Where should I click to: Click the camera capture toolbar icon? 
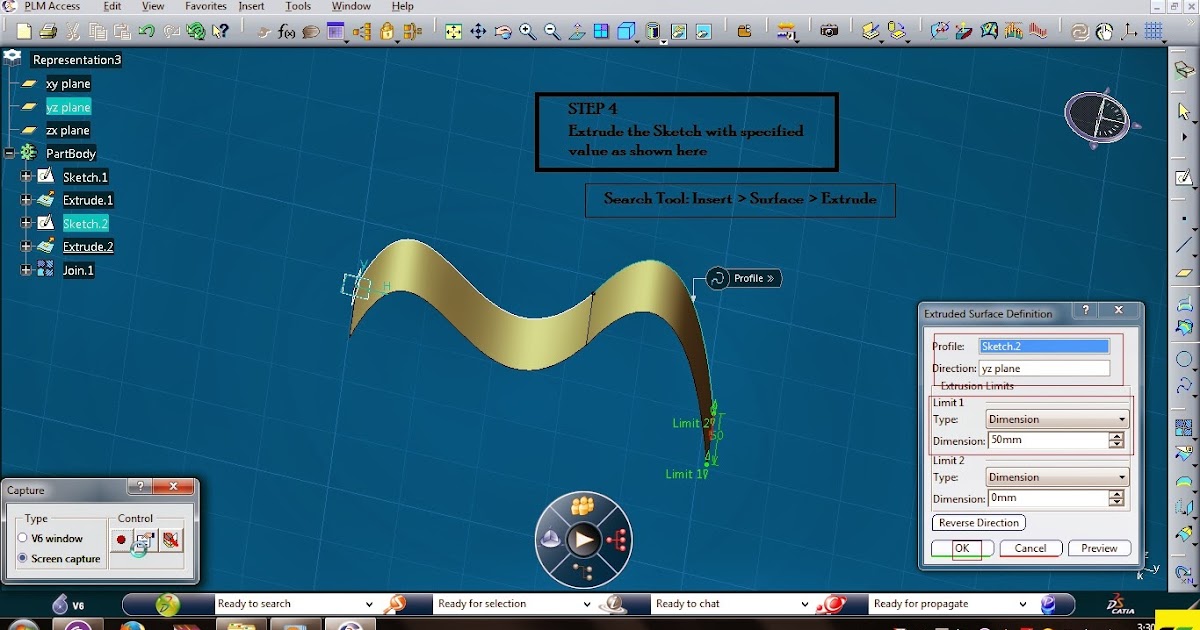tap(829, 31)
